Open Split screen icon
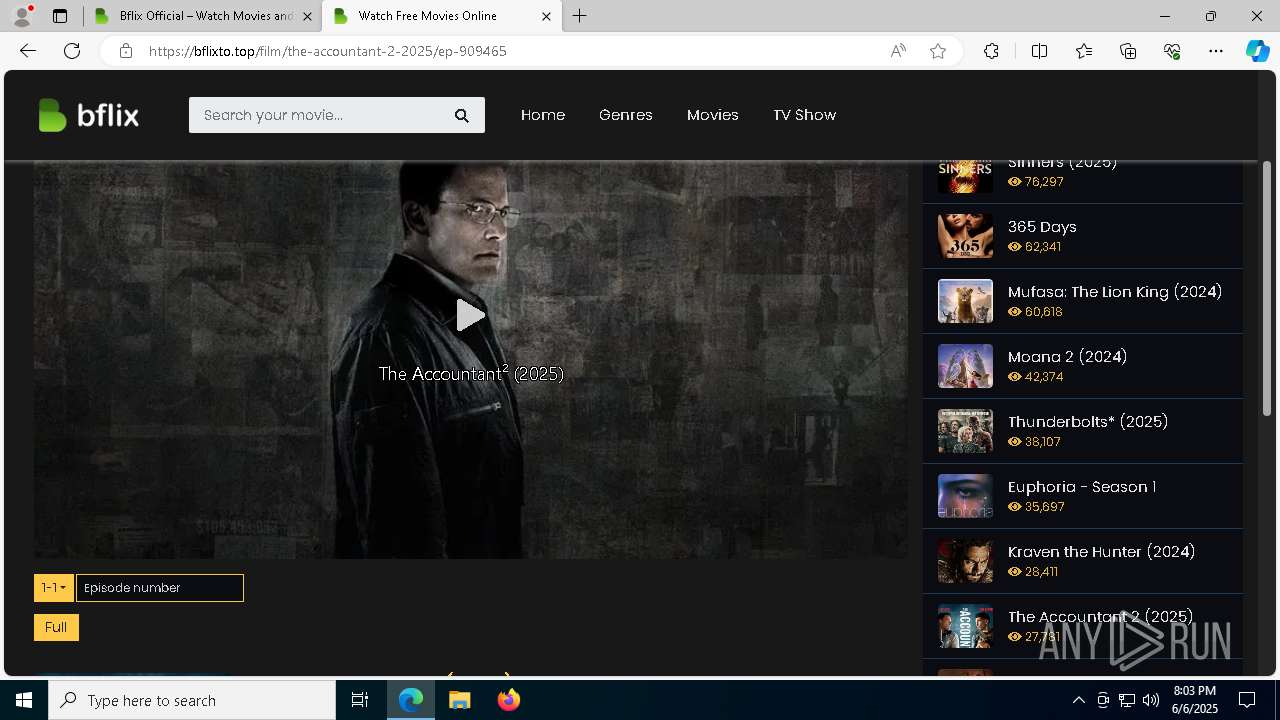 click(1039, 51)
